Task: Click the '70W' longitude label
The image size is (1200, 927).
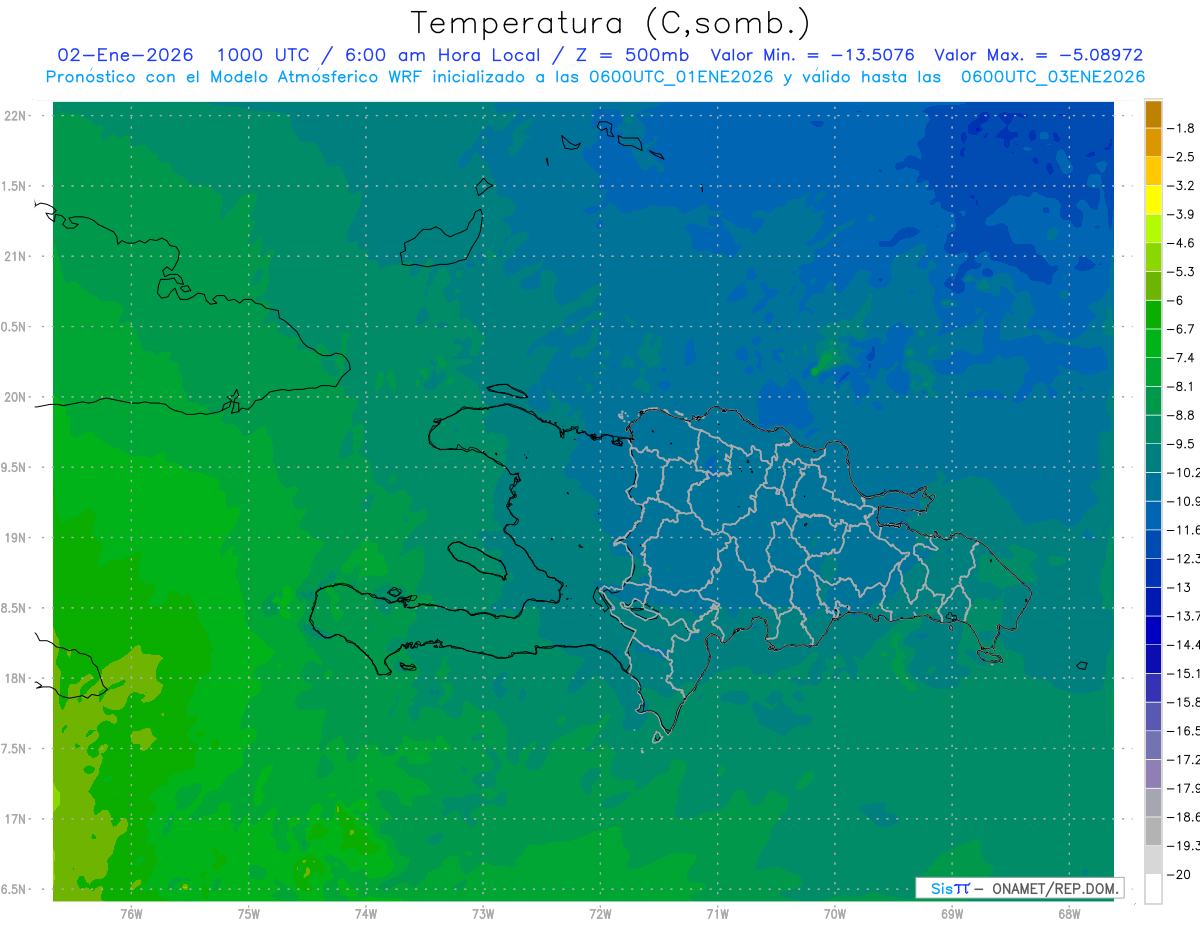Action: 835,913
